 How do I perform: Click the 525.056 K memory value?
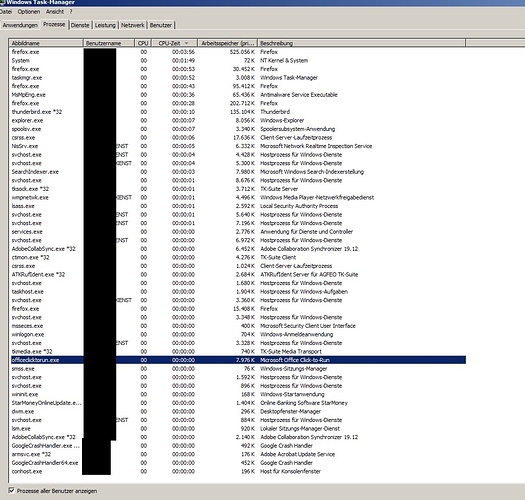[x=242, y=52]
